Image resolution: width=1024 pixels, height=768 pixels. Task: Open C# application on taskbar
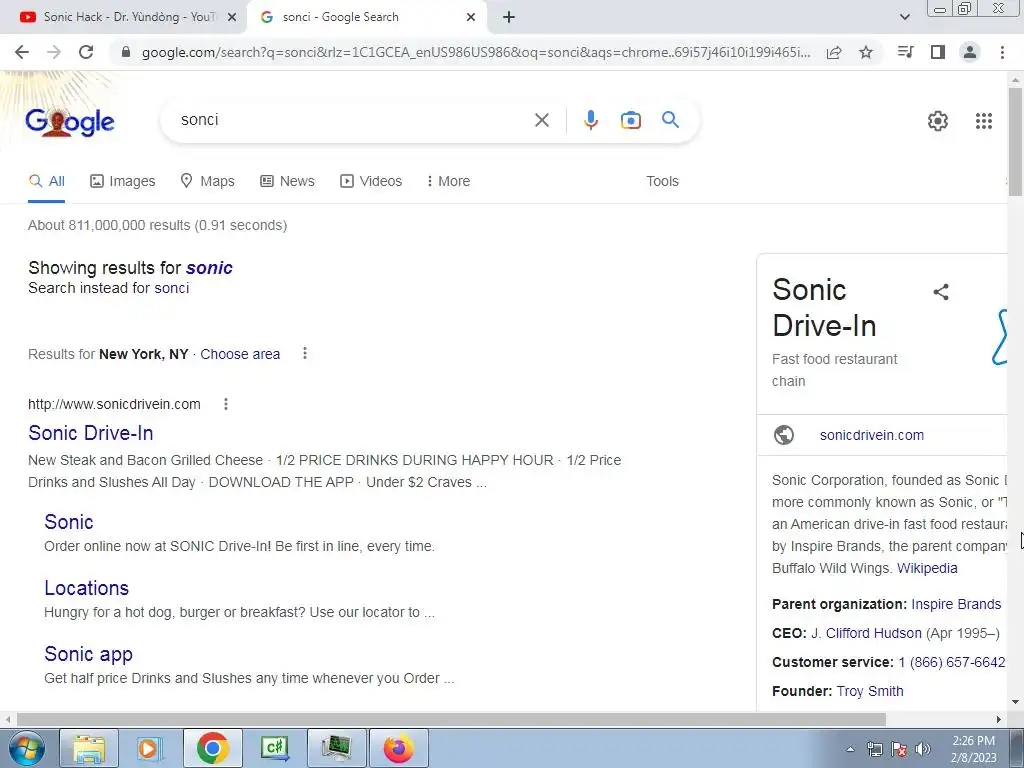pos(274,748)
